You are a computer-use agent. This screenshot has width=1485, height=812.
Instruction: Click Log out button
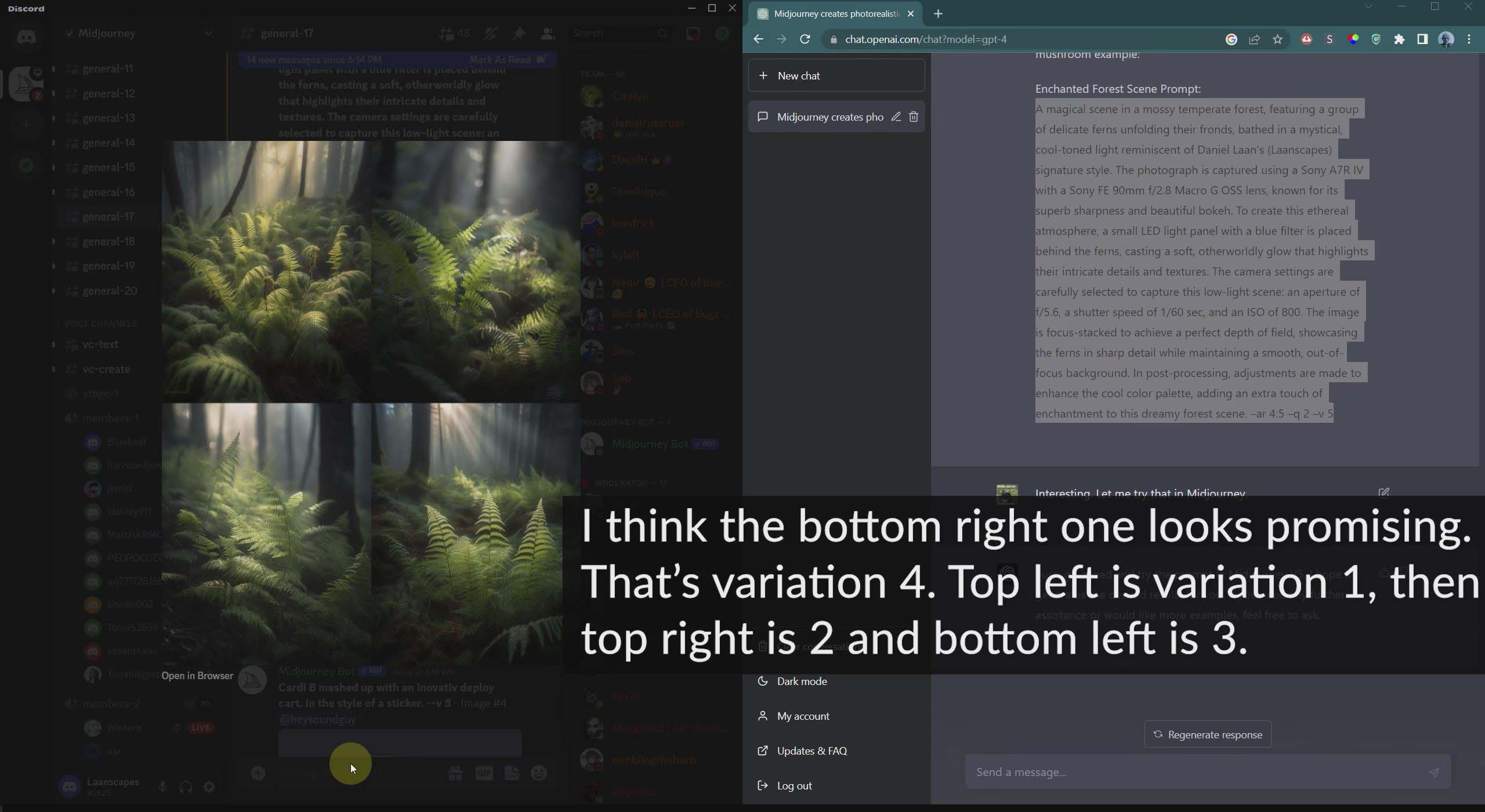coord(795,785)
